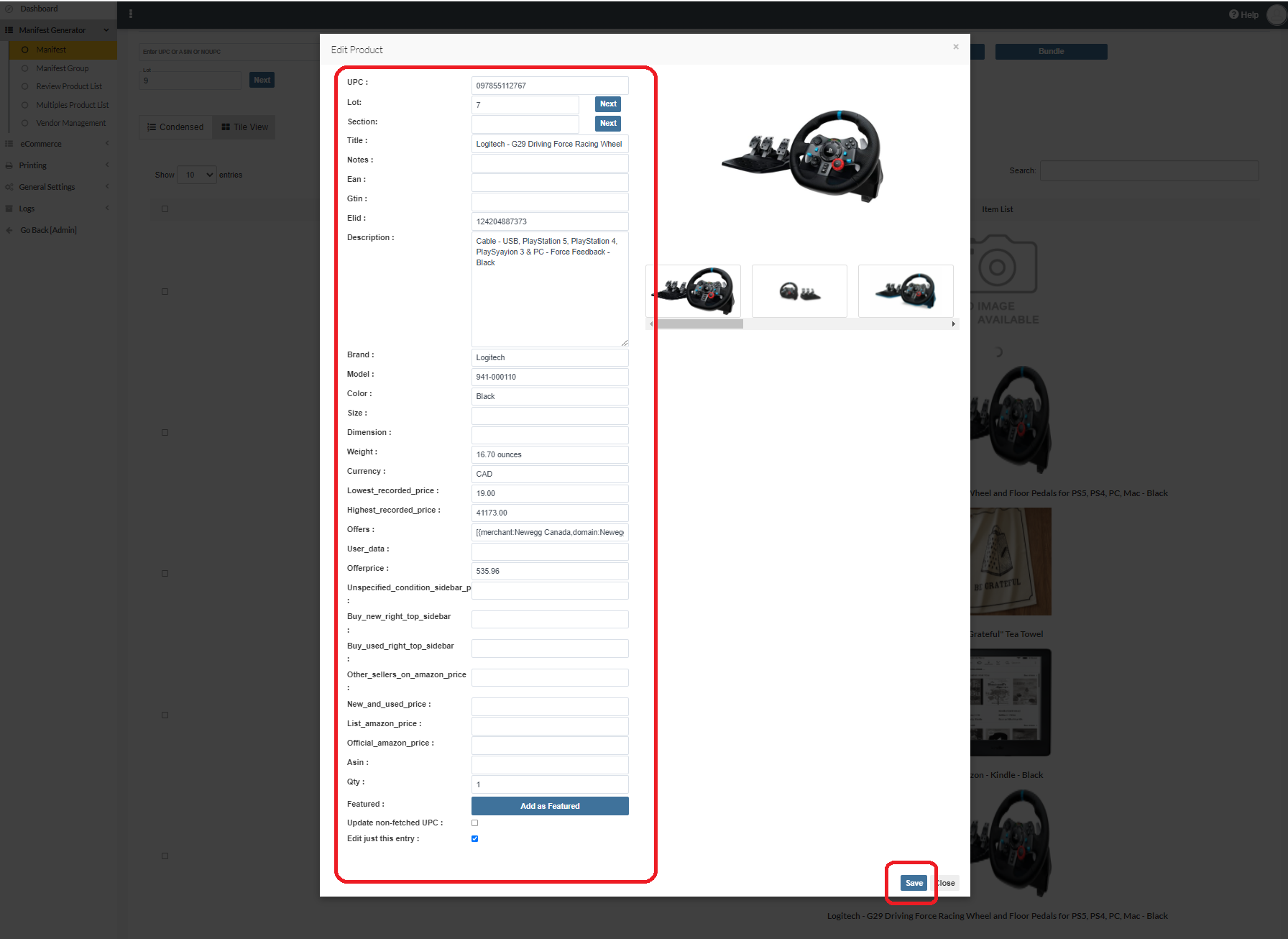The width and height of the screenshot is (1288, 939).
Task: Click the Offers field with merchant Newegg text
Action: pos(550,532)
